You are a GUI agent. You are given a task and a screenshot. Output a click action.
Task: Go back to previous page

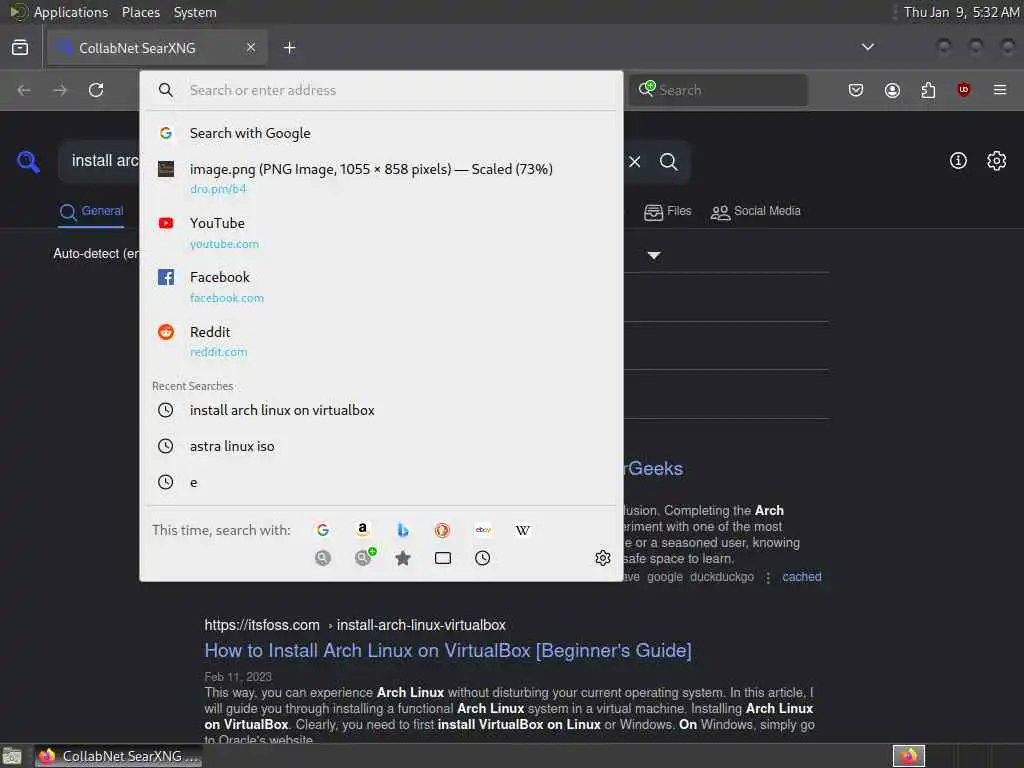point(24,90)
